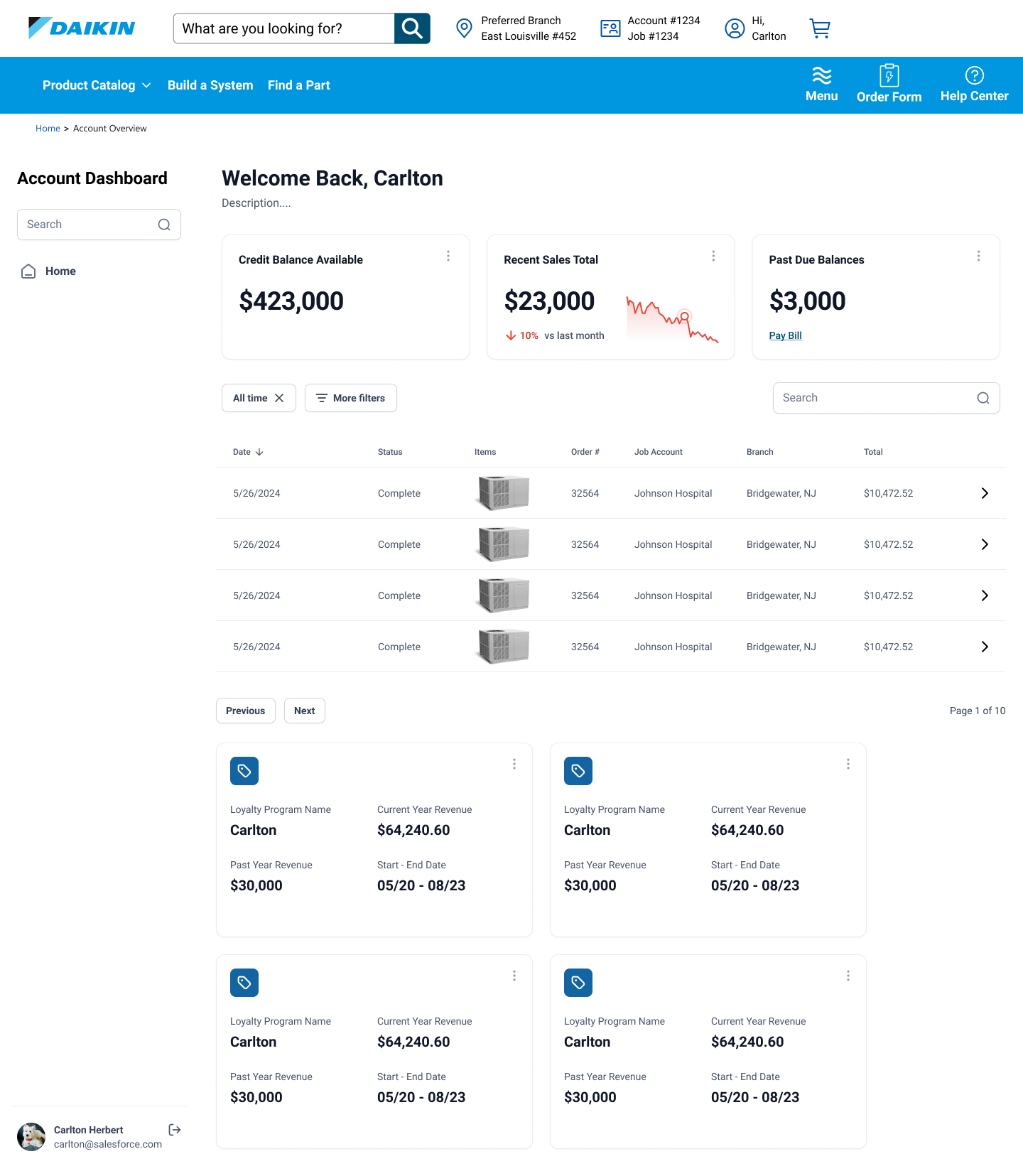
Task: Open the Menu waves icon
Action: (x=822, y=75)
